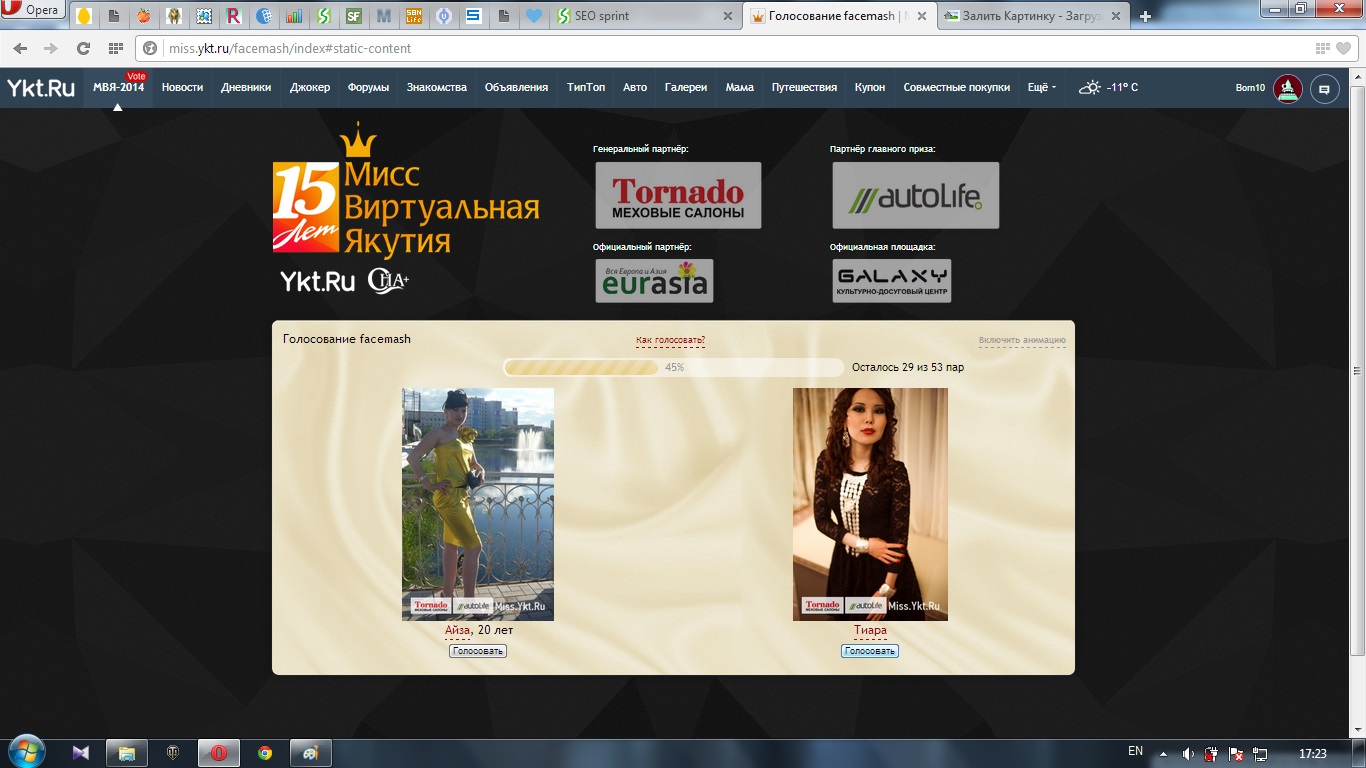Go back to the previous page

20,48
